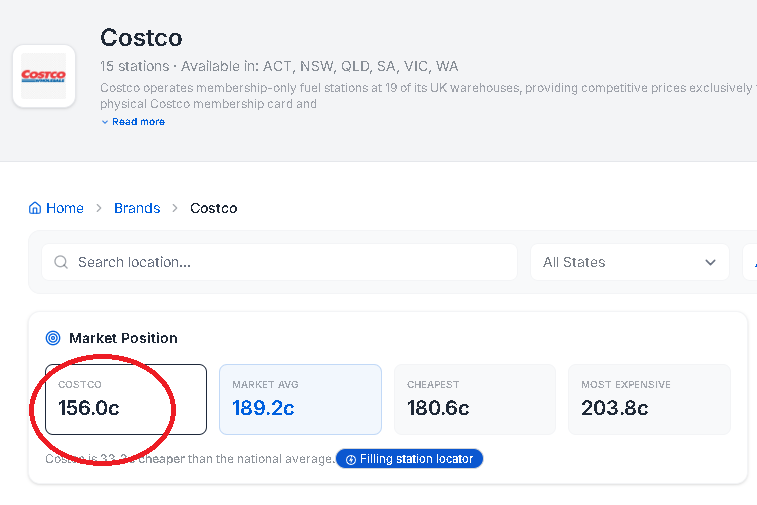Focus the Search location input field

click(290, 262)
